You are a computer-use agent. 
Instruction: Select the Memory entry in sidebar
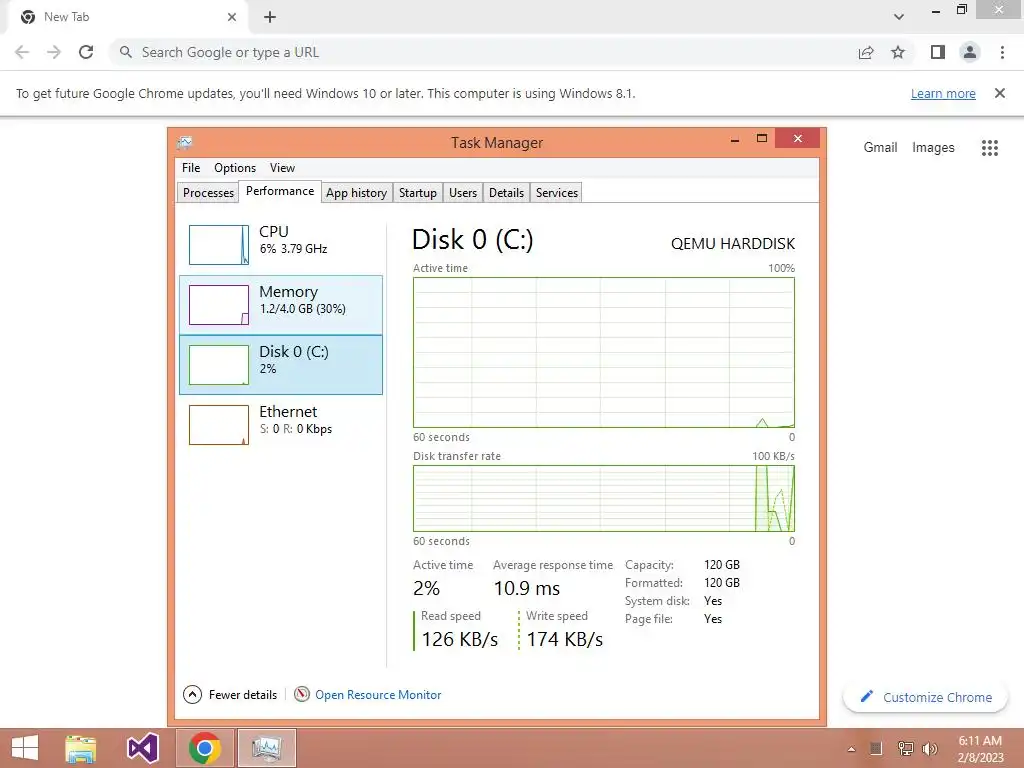click(x=281, y=305)
